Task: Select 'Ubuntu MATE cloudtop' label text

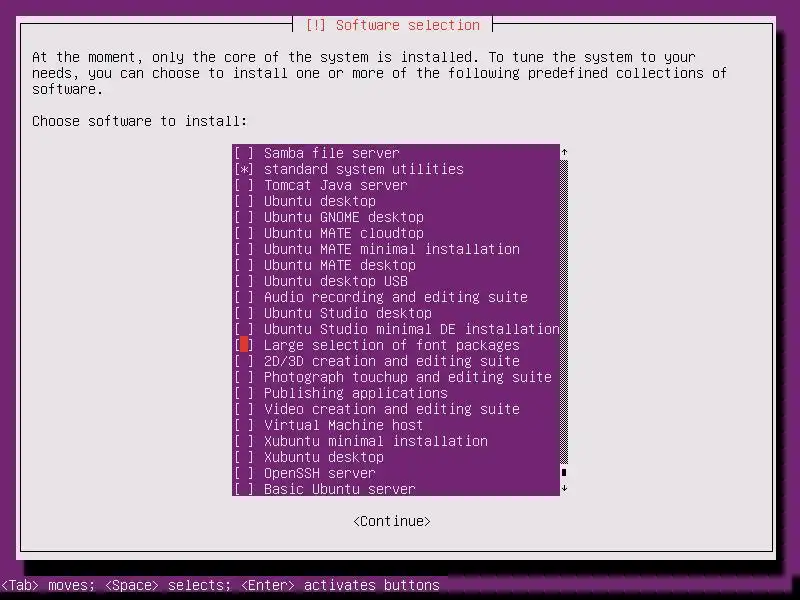Action: pos(343,233)
